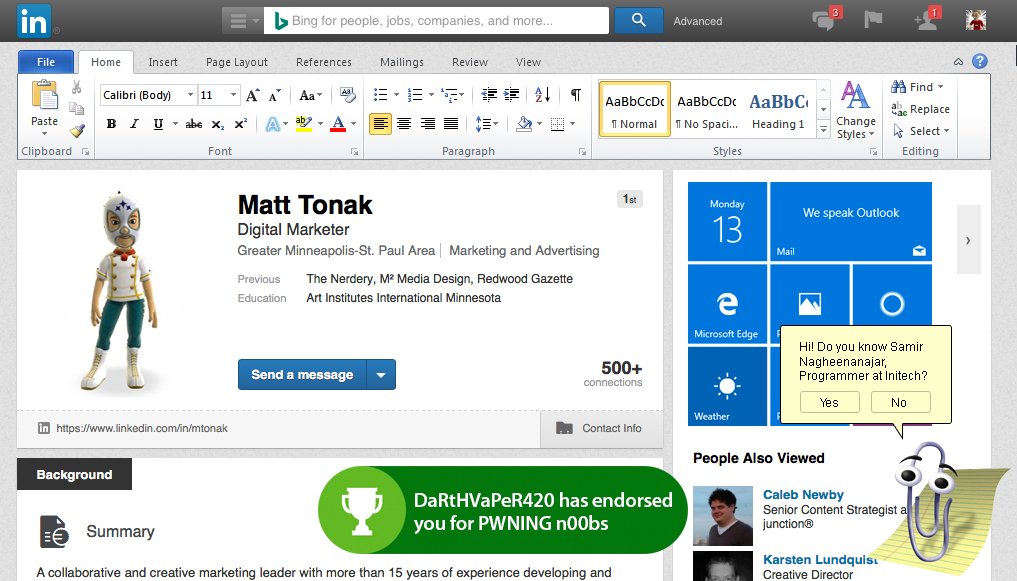Apply the yellow text highlight color

tap(304, 124)
